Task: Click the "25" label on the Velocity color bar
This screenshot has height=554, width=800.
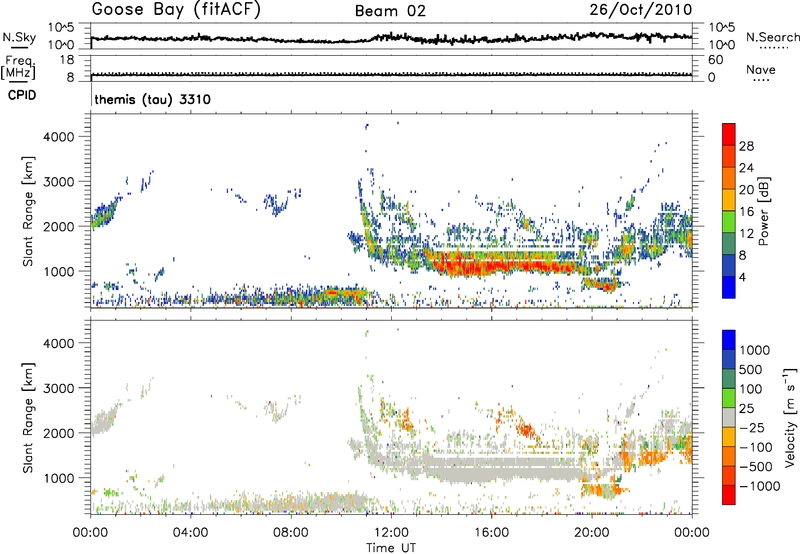Action: (746, 408)
